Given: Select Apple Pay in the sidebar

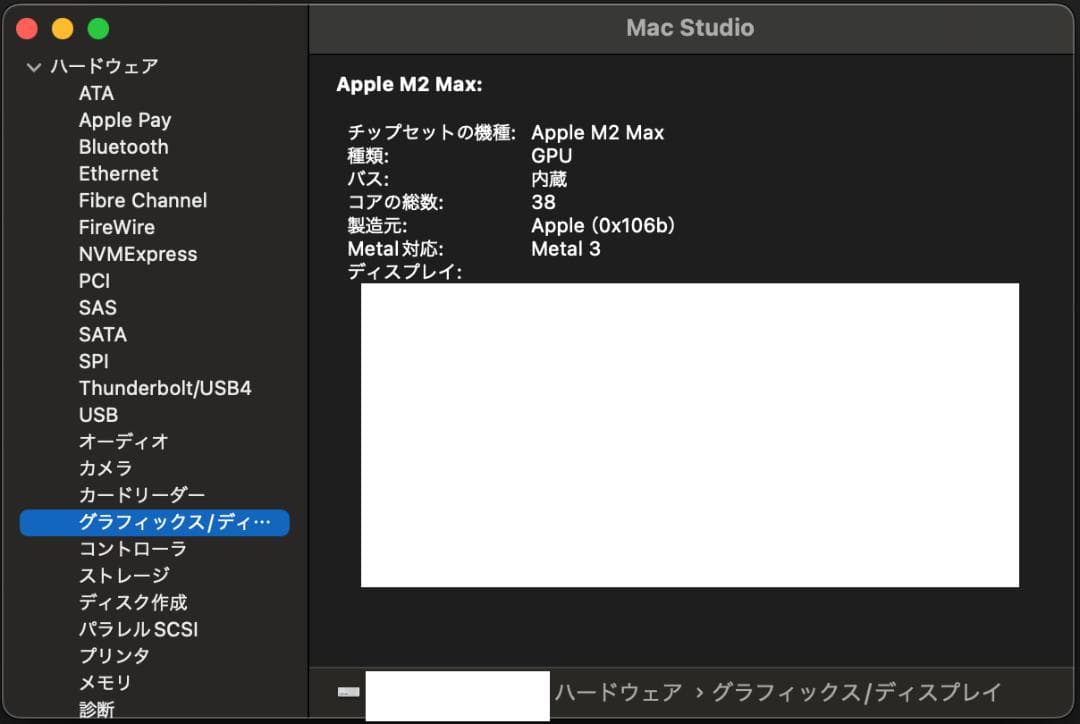Looking at the screenshot, I should 124,120.
